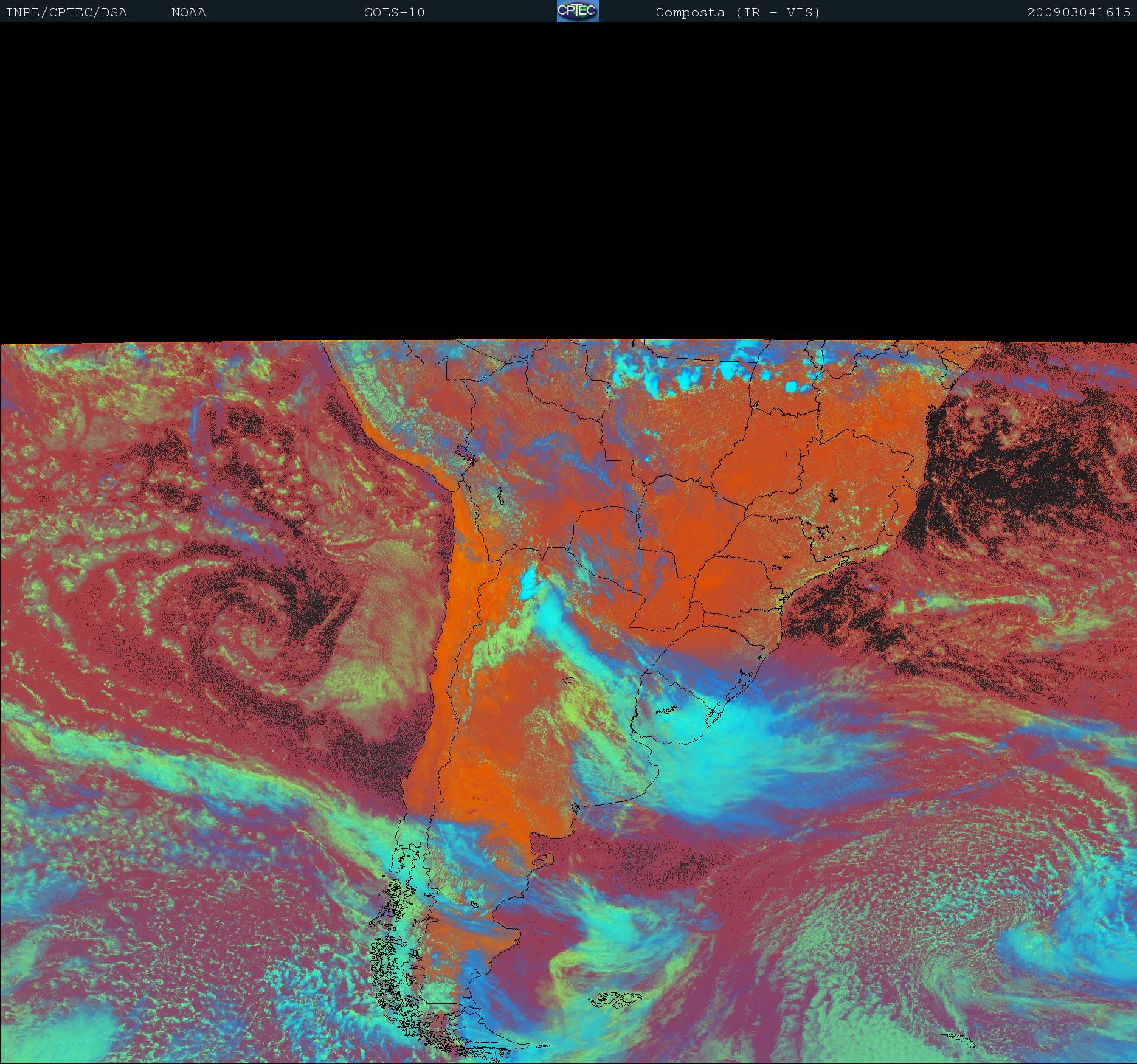
Task: Click the NOAA label in the header
Action: point(189,13)
